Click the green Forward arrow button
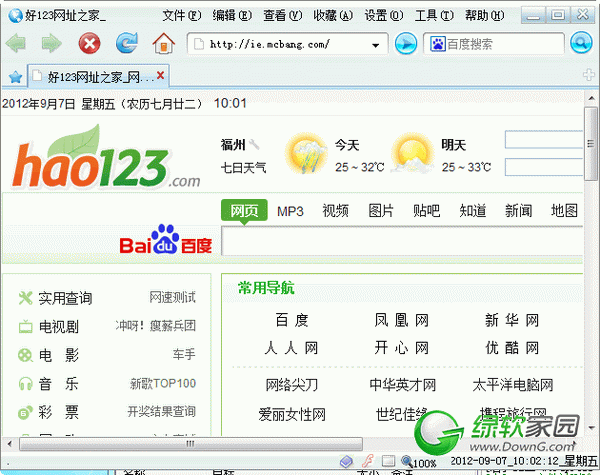The height and width of the screenshot is (475, 600). coord(51,43)
